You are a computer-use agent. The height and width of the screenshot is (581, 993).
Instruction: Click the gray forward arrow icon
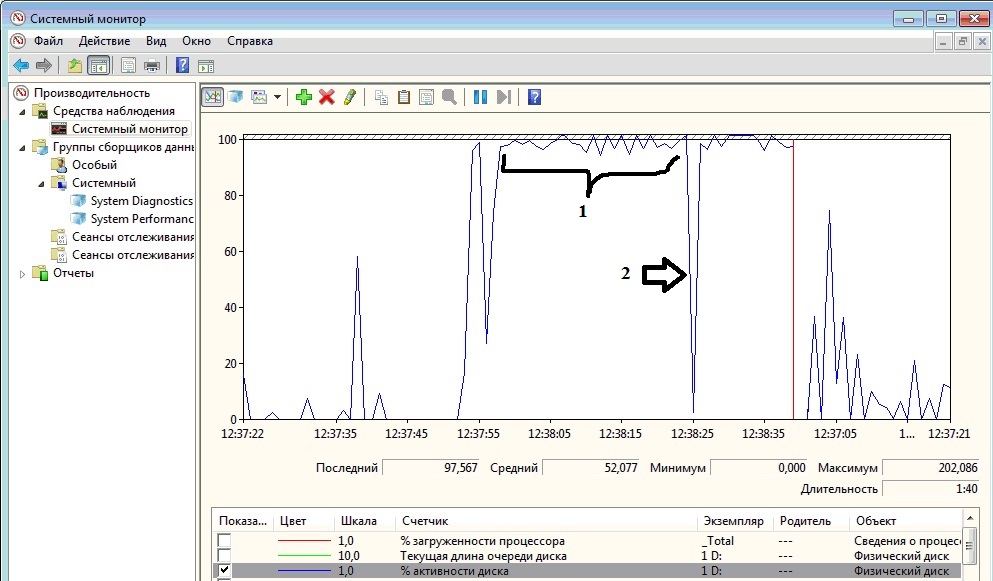[x=44, y=65]
